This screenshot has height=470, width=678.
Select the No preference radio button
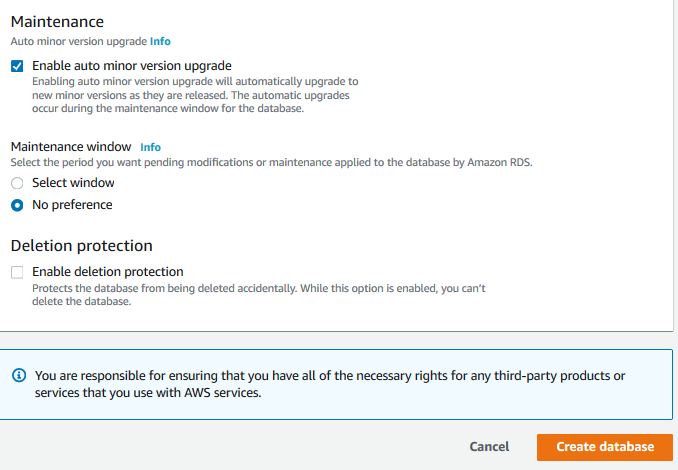click(x=17, y=205)
